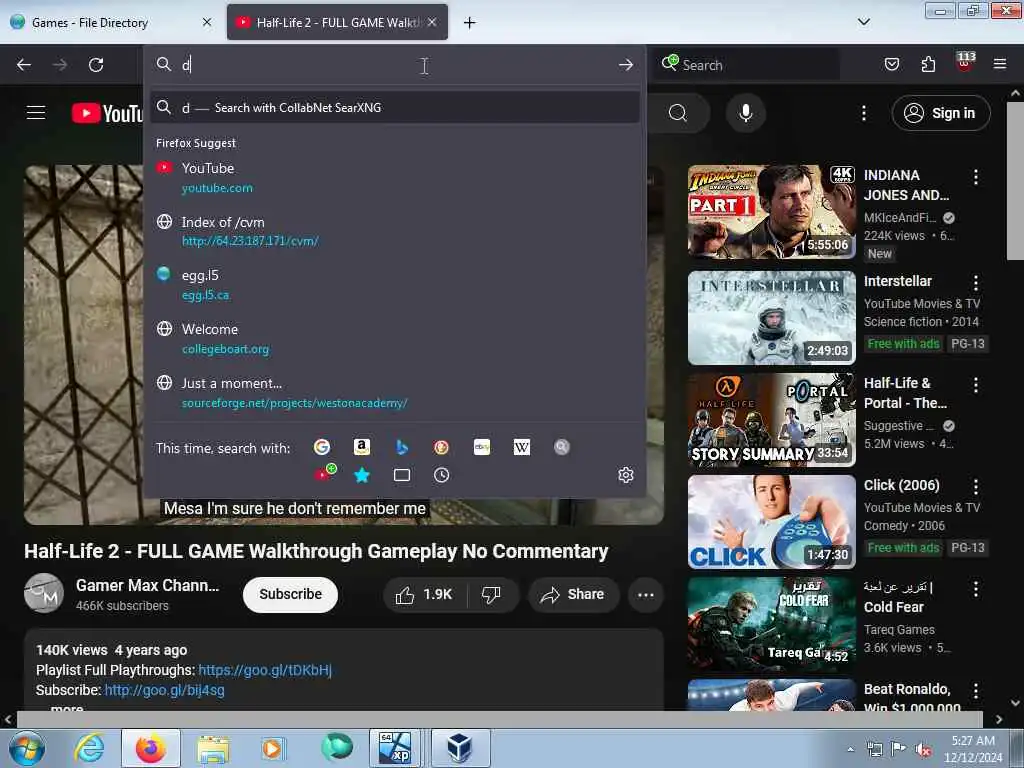Select the grey magnifier search engine icon
1024x768 pixels.
[x=562, y=447]
